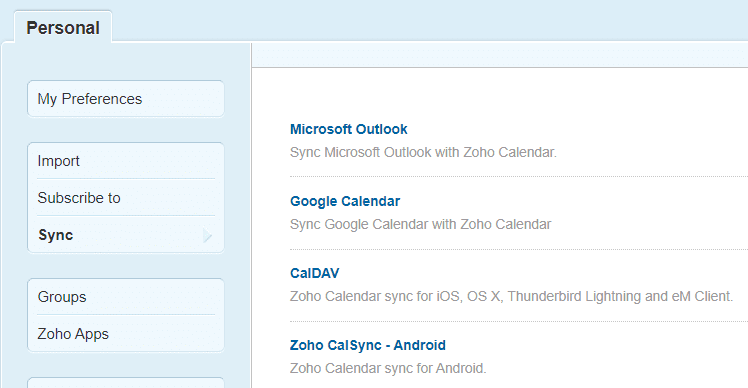Select the Sync sidebar item
Screen dimensions: 748x388
[x=126, y=235]
